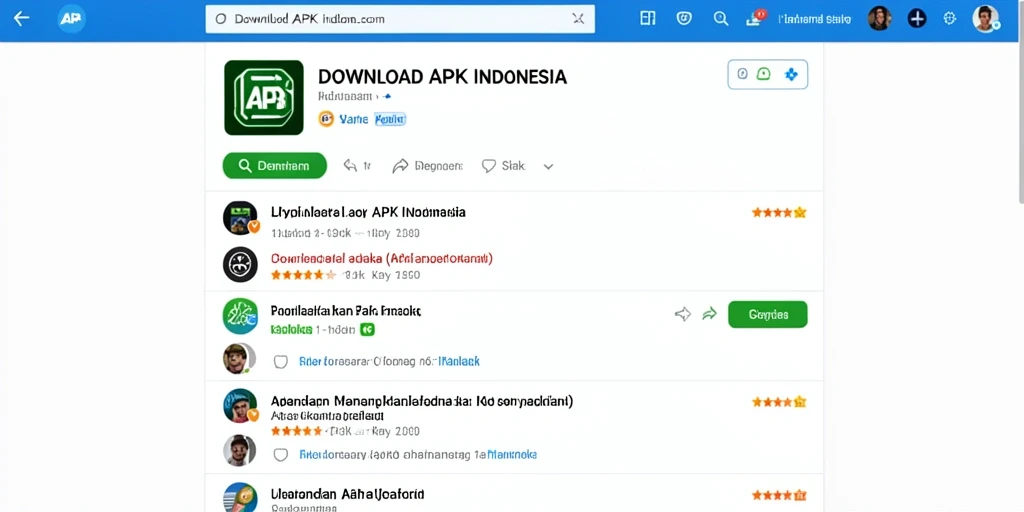The height and width of the screenshot is (512, 1024).
Task: Open the Poorilaaftarkan result title
Action: coord(345,310)
